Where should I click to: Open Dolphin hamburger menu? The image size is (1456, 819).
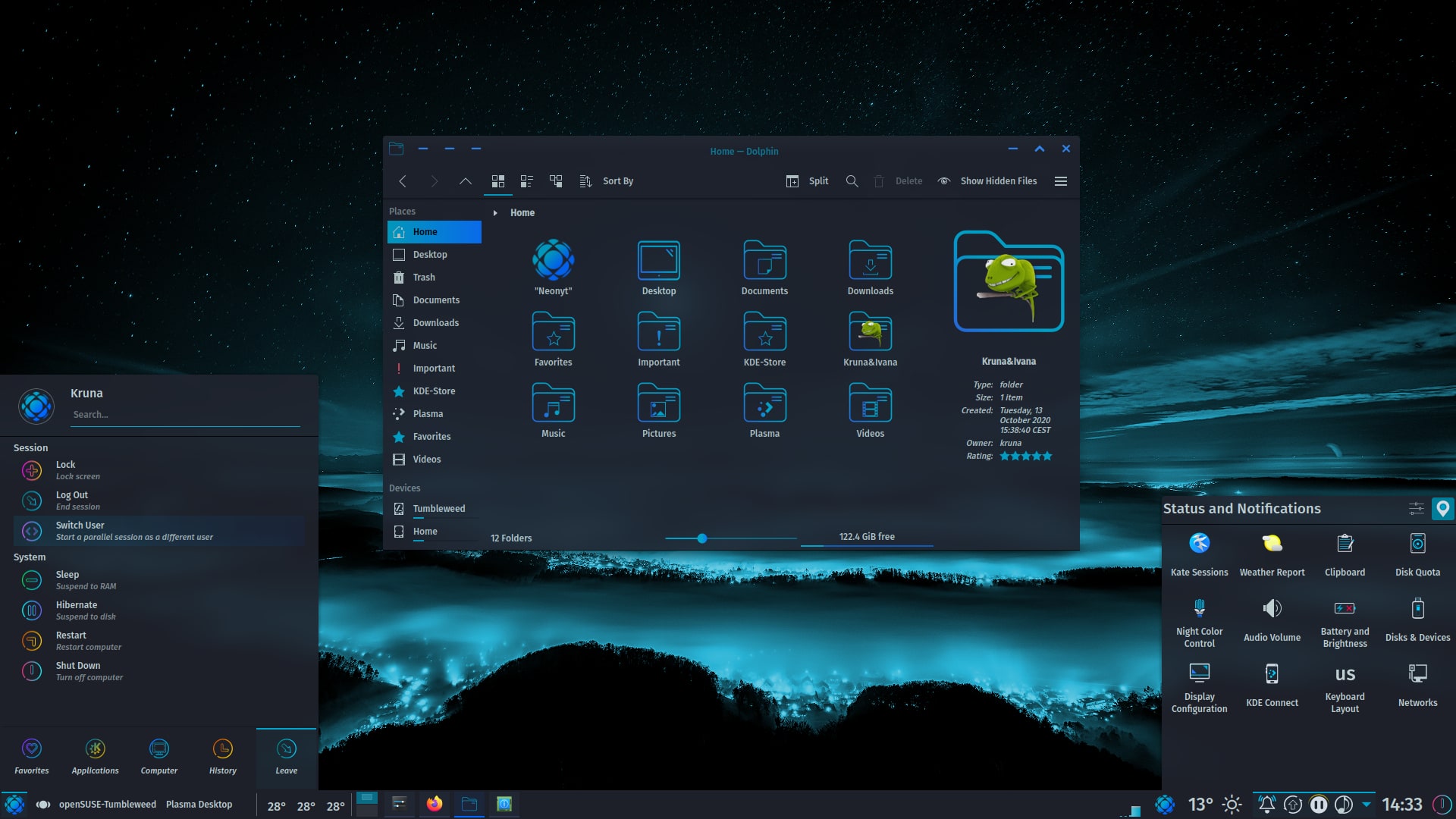tap(1061, 181)
